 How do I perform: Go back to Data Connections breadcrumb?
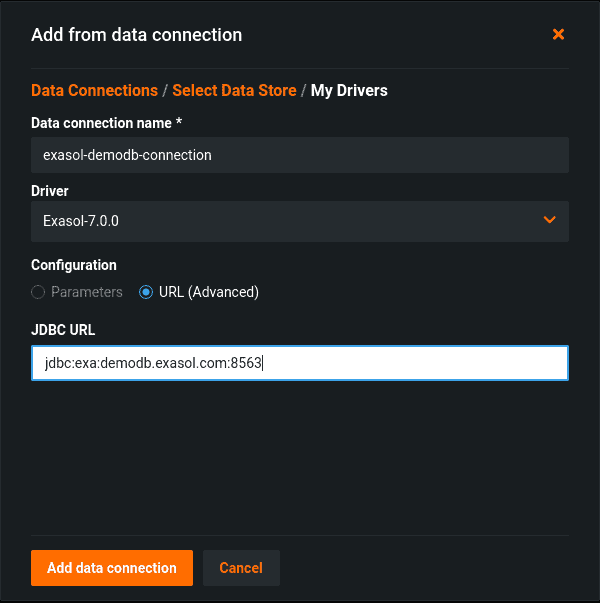click(x=94, y=90)
